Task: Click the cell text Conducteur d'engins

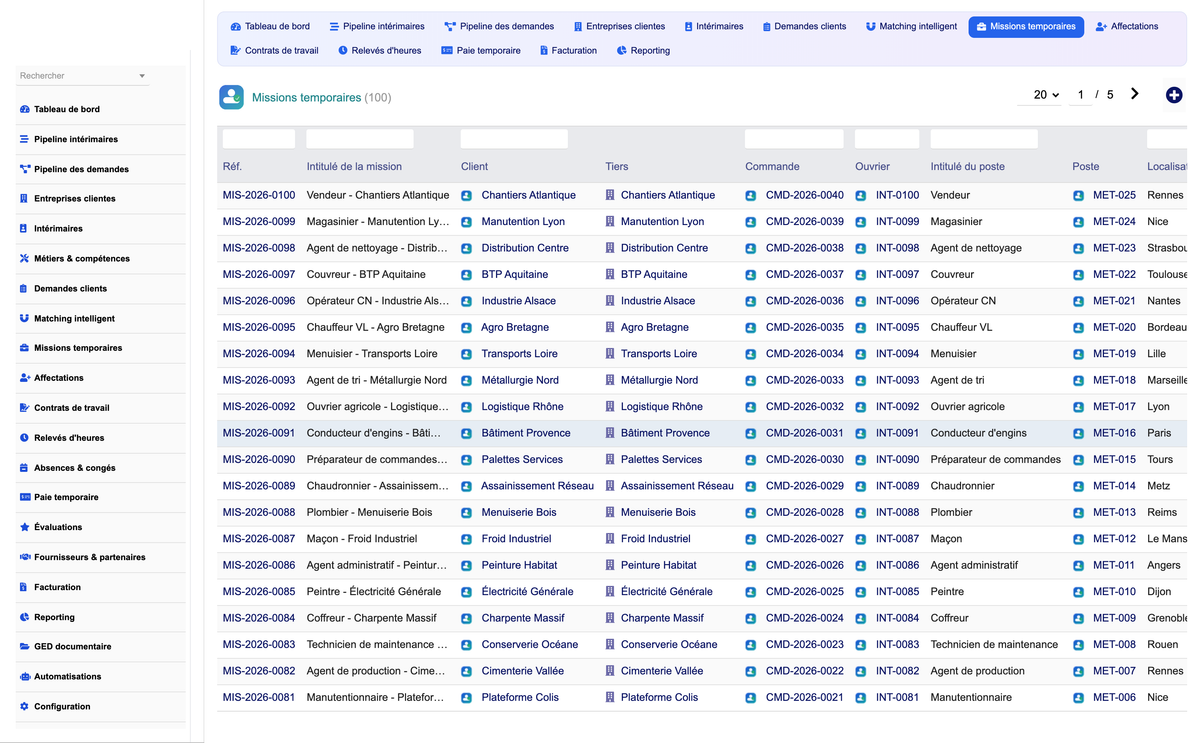Action: pos(979,433)
